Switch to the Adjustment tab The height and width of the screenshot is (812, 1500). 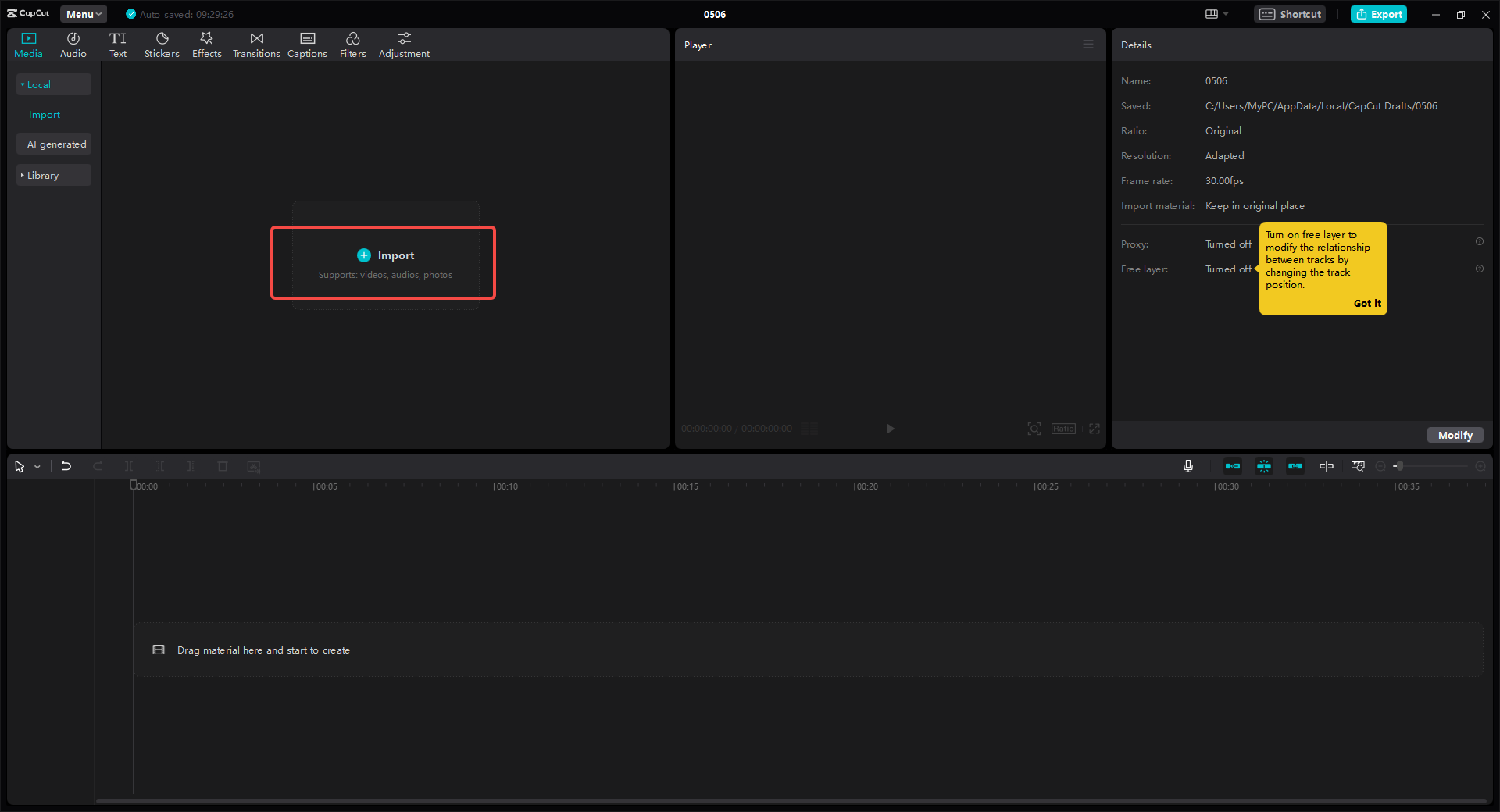click(404, 44)
